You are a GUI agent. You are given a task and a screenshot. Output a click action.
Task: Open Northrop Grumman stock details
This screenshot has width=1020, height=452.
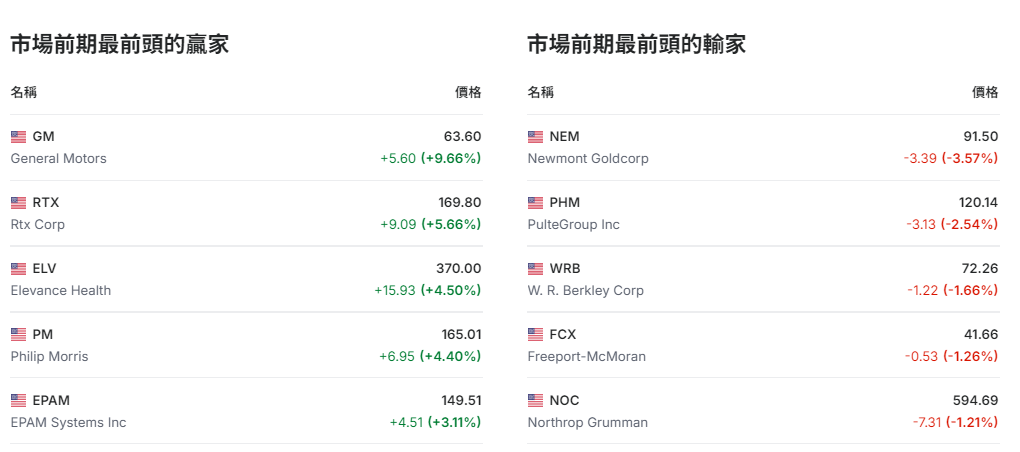[588, 423]
